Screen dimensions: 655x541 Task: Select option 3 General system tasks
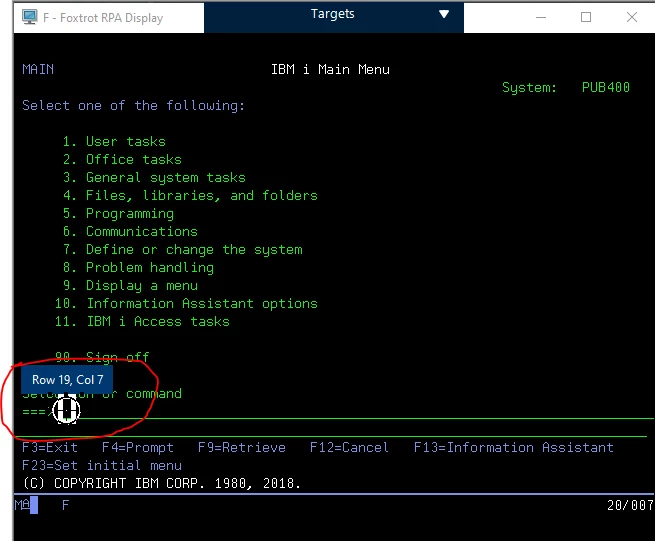[x=154, y=177]
